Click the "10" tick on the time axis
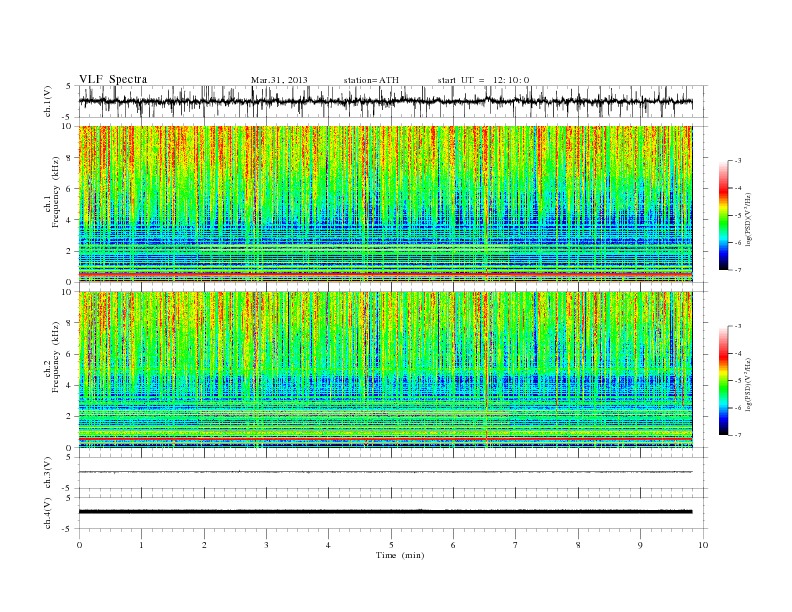 [x=703, y=545]
